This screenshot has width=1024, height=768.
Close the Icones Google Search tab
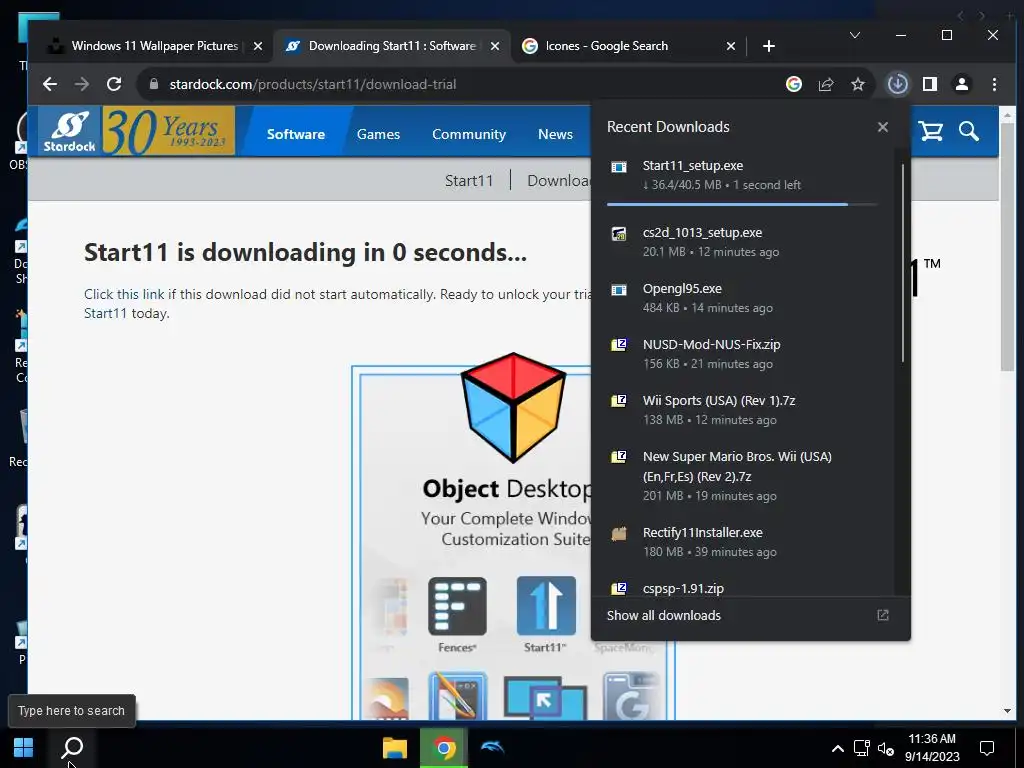731,46
